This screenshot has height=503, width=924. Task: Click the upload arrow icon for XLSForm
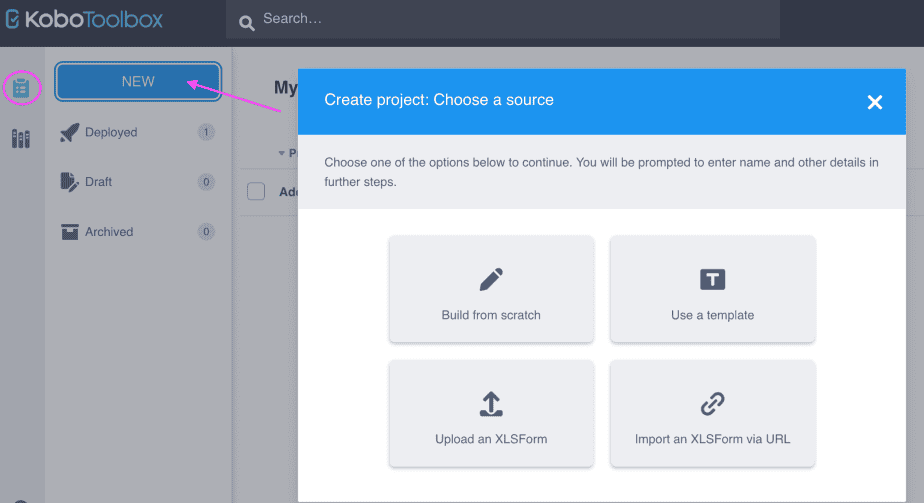tap(491, 403)
